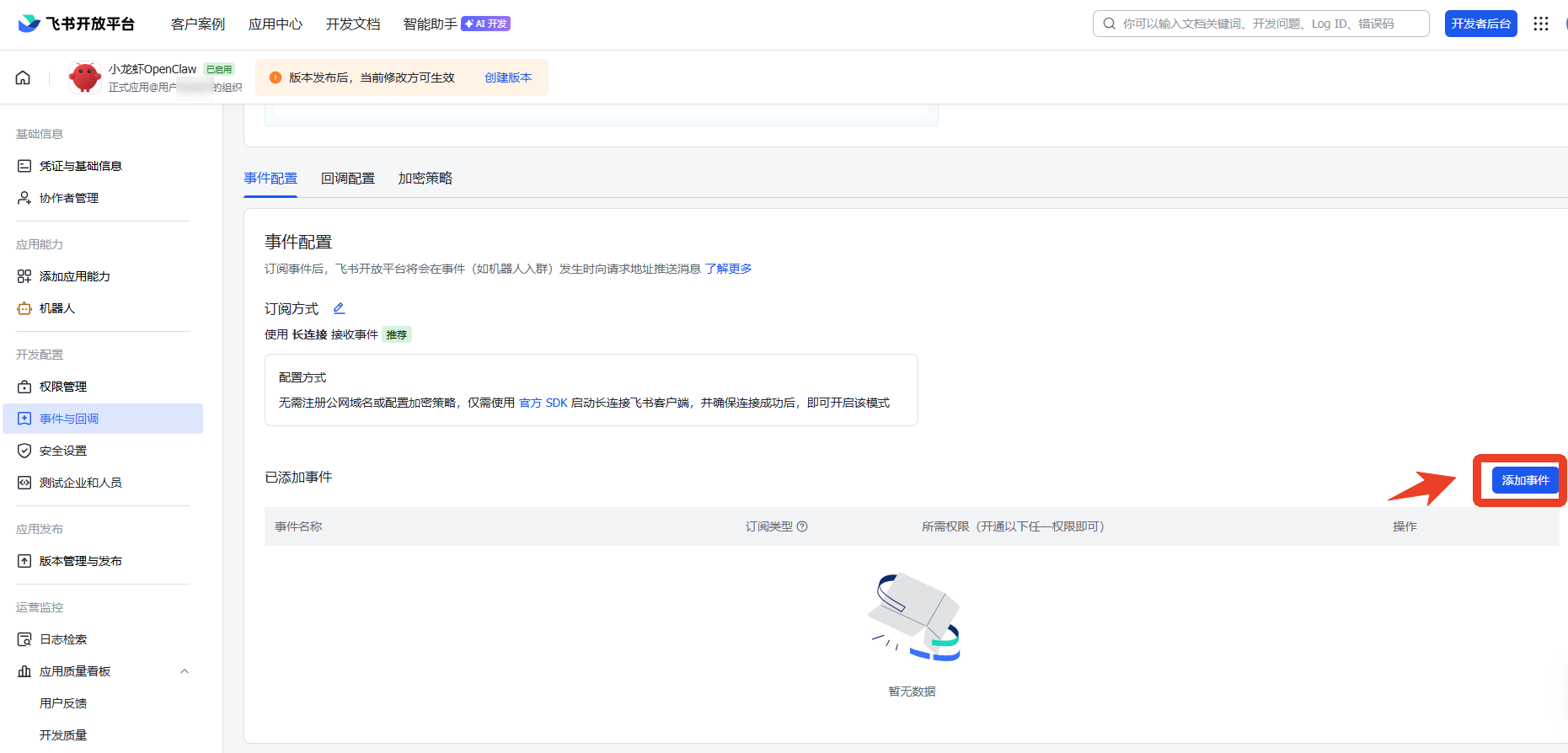
Task: Open the 官方 SDK link
Action: (543, 403)
